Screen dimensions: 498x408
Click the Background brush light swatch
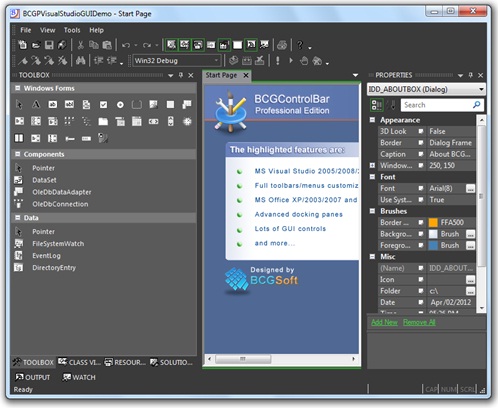(x=433, y=234)
